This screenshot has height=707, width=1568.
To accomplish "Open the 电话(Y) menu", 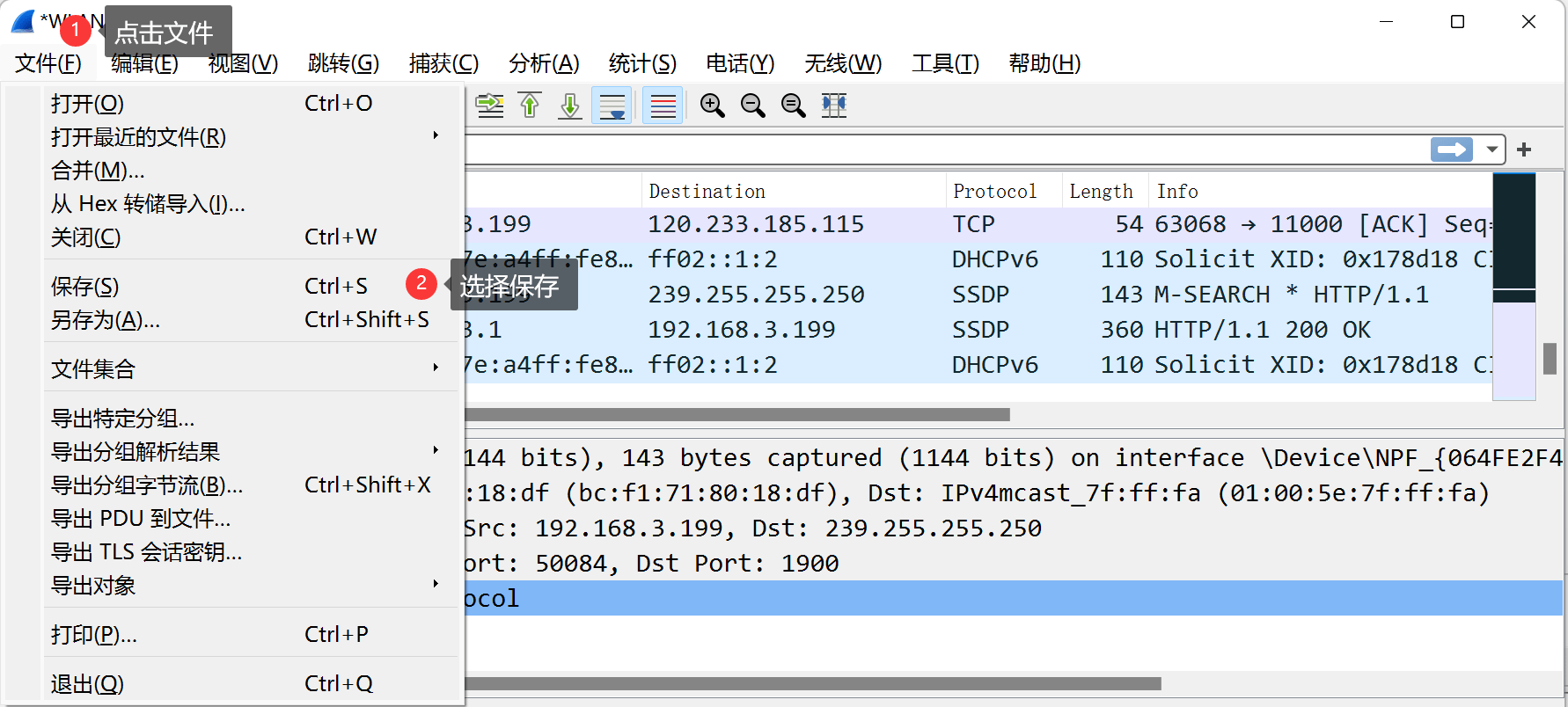I will pyautogui.click(x=740, y=63).
